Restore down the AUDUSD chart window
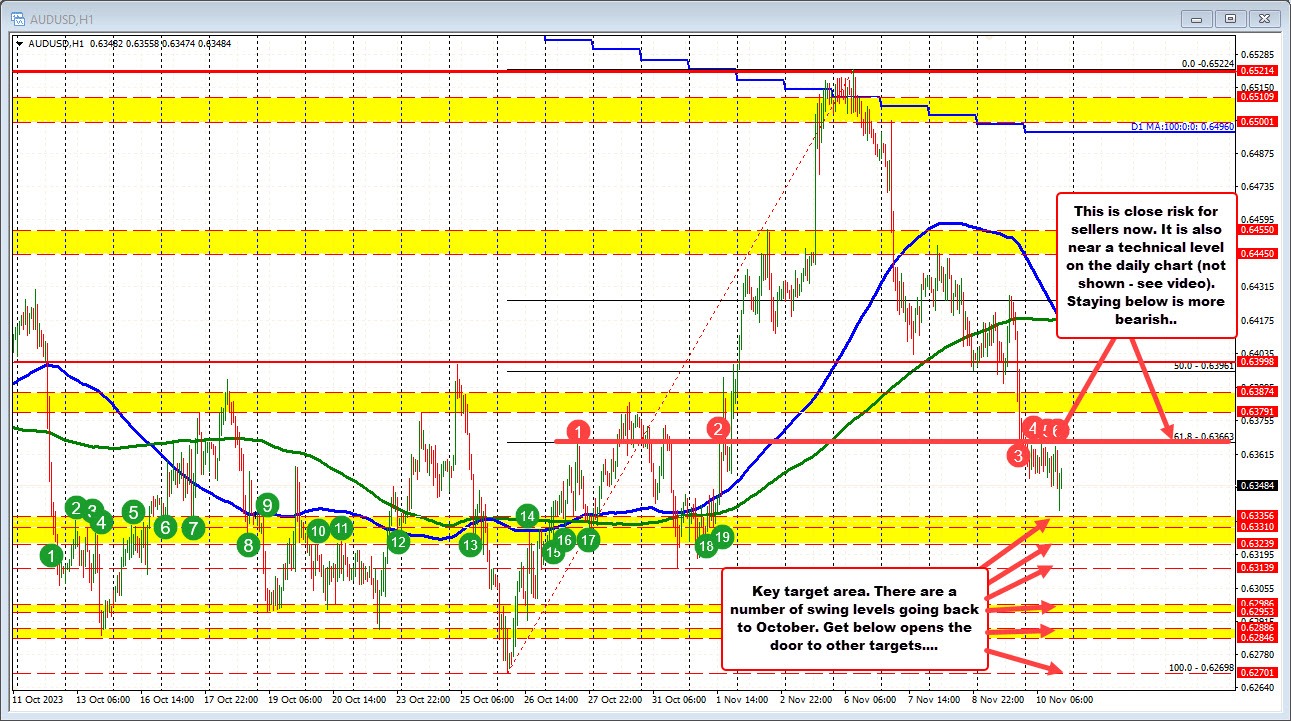The height and width of the screenshot is (721, 1291). [x=1231, y=18]
